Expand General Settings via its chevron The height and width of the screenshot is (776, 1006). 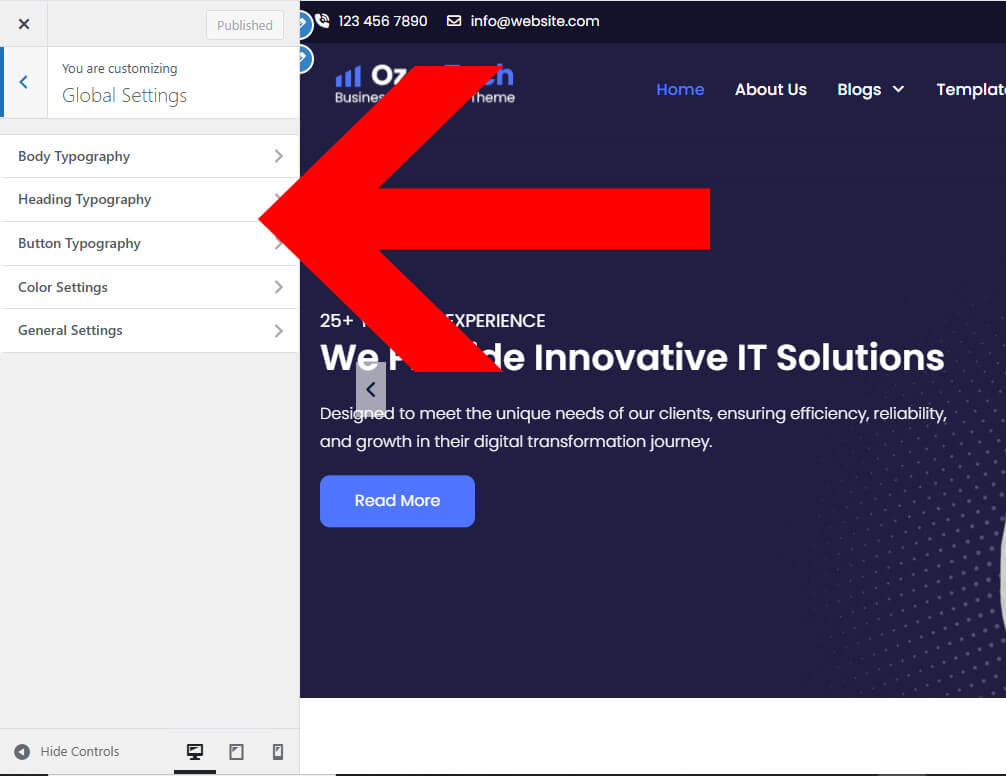[x=278, y=331]
